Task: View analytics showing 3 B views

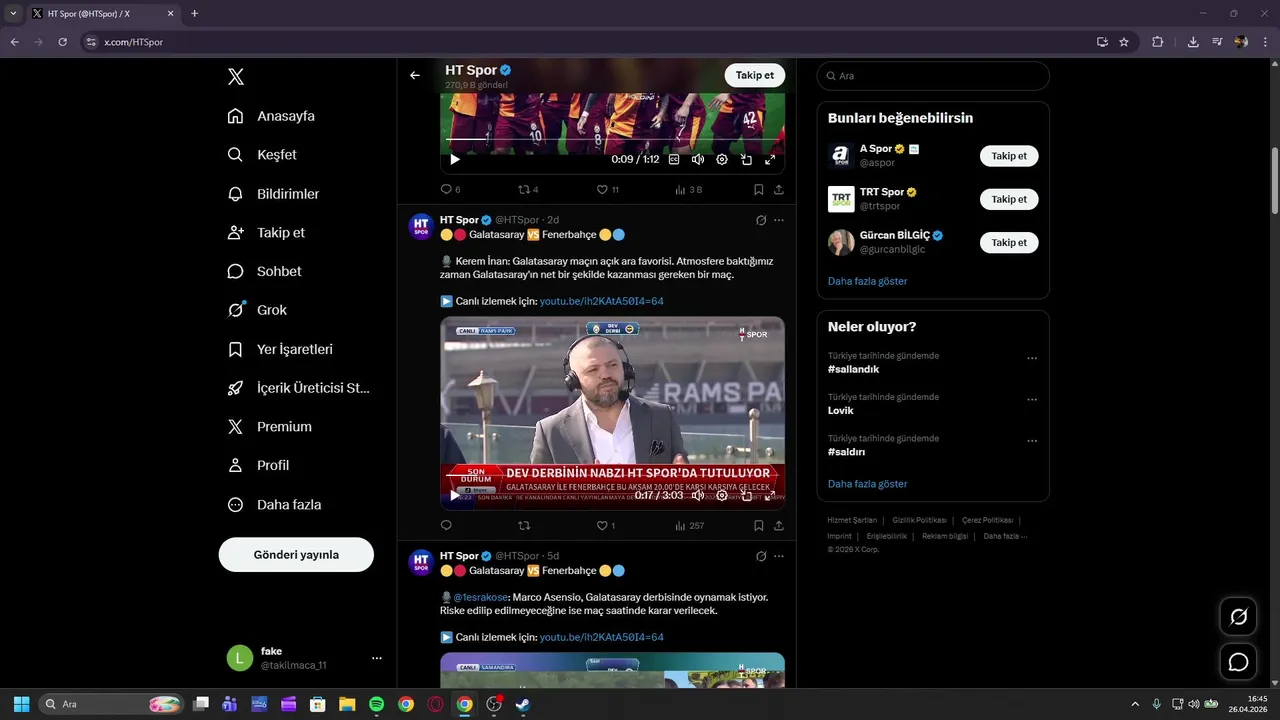Action: pos(688,189)
